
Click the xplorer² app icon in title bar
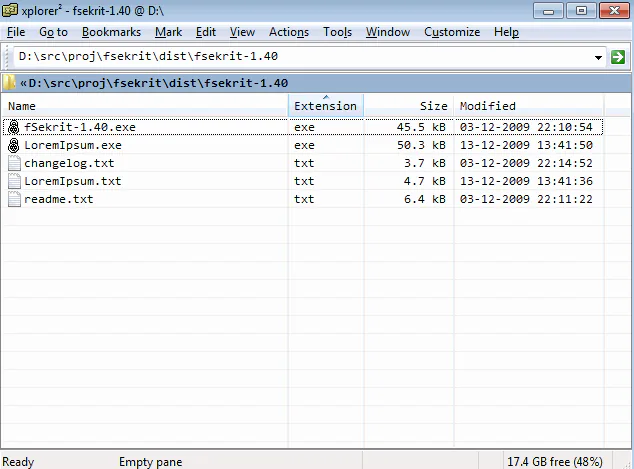(x=10, y=10)
